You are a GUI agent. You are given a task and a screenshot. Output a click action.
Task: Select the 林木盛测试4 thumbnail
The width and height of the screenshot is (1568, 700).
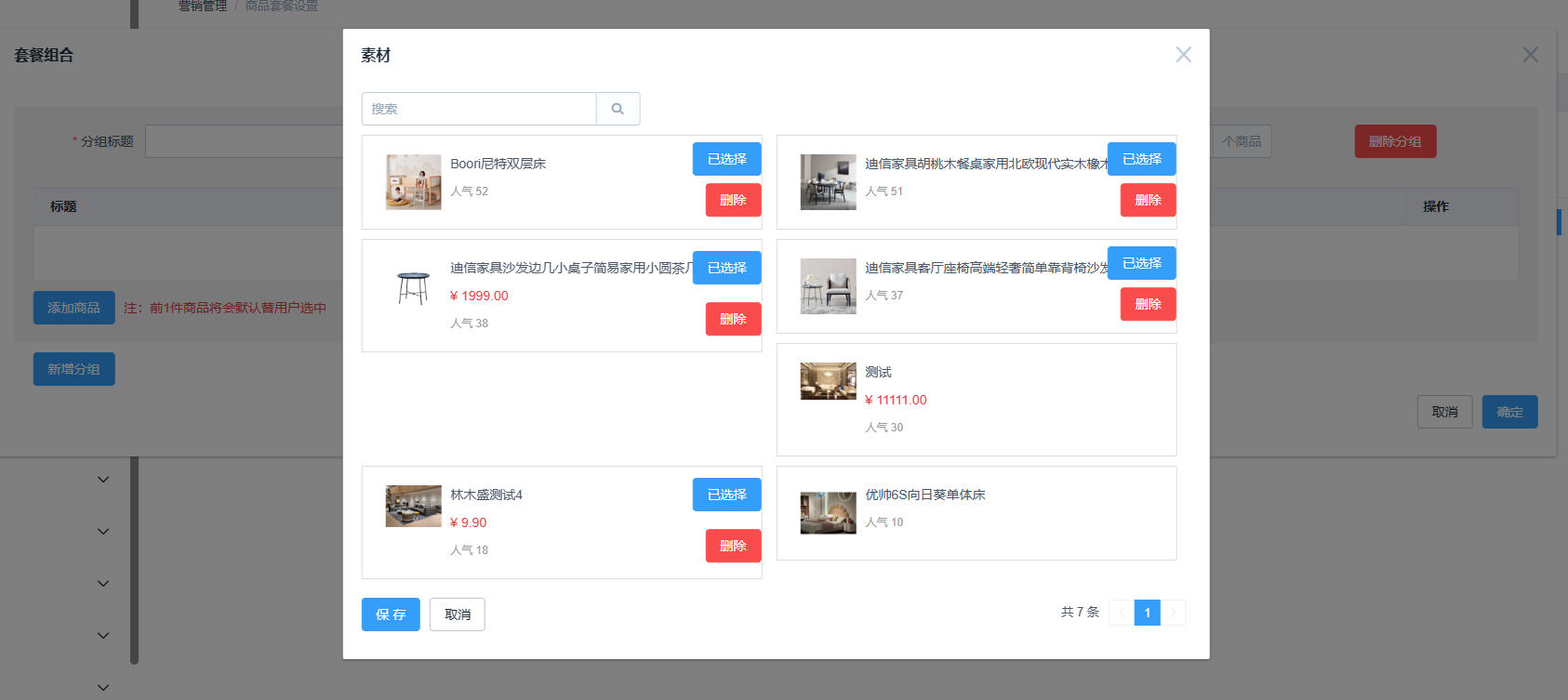(413, 506)
